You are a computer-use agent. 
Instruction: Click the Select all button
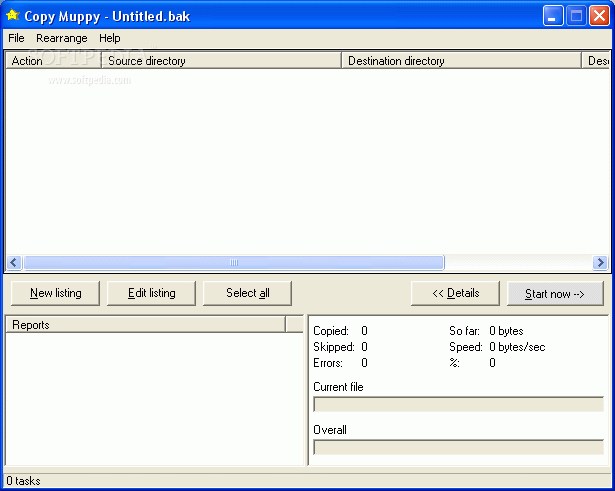tap(247, 293)
